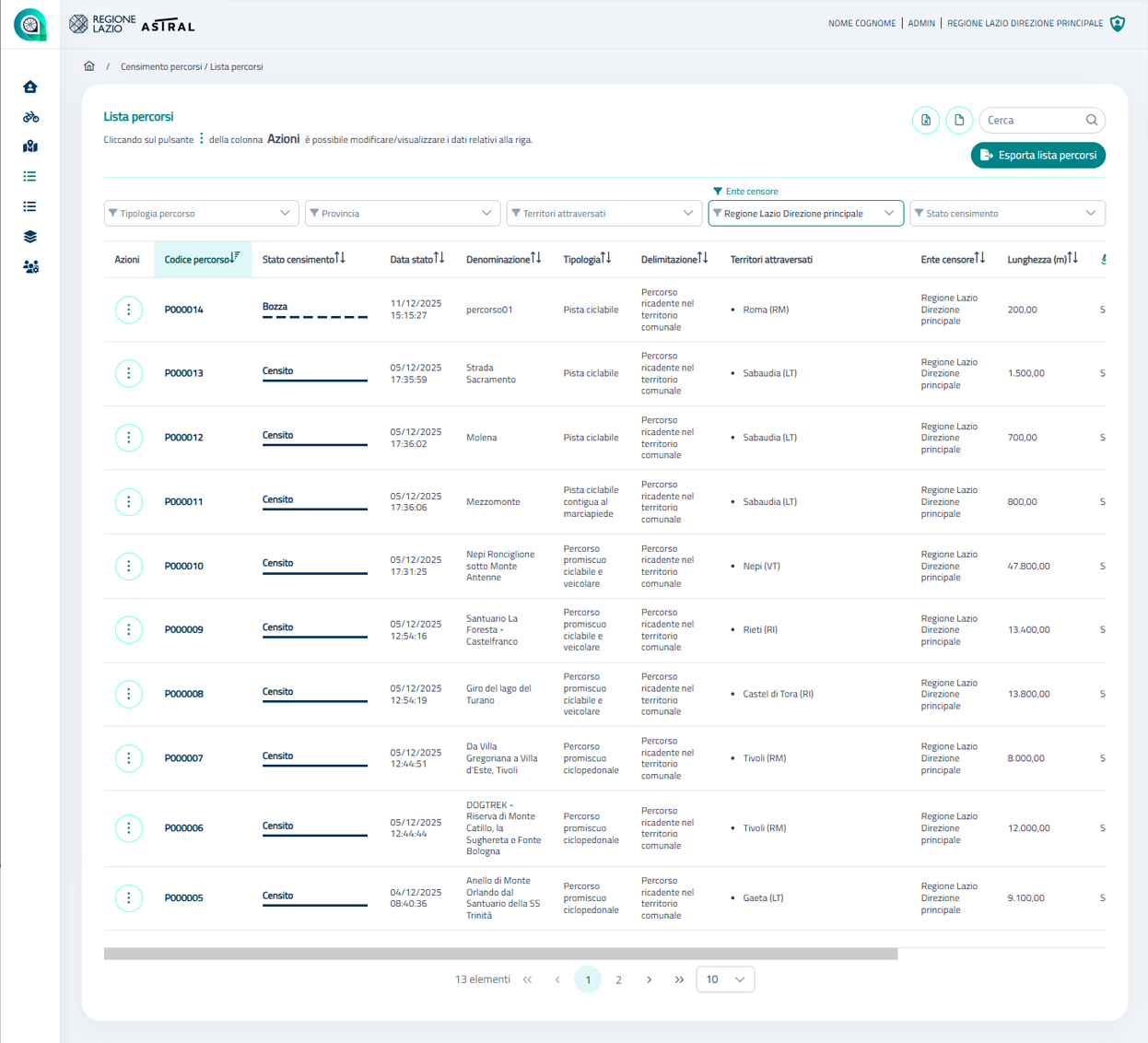This screenshot has width=1148, height=1043.
Task: Open actions menu for route P000010
Action: pyautogui.click(x=129, y=566)
